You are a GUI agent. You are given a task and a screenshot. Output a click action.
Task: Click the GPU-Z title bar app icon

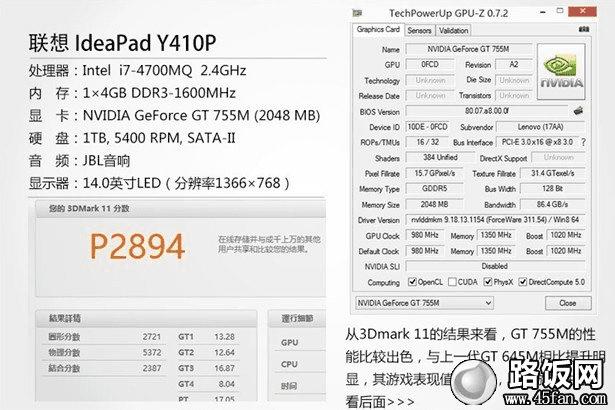[357, 13]
